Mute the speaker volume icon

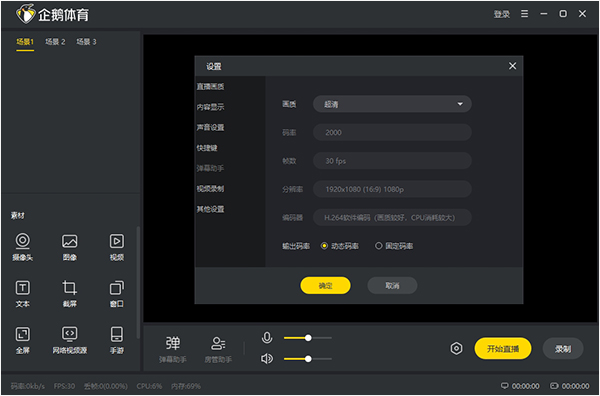point(267,359)
